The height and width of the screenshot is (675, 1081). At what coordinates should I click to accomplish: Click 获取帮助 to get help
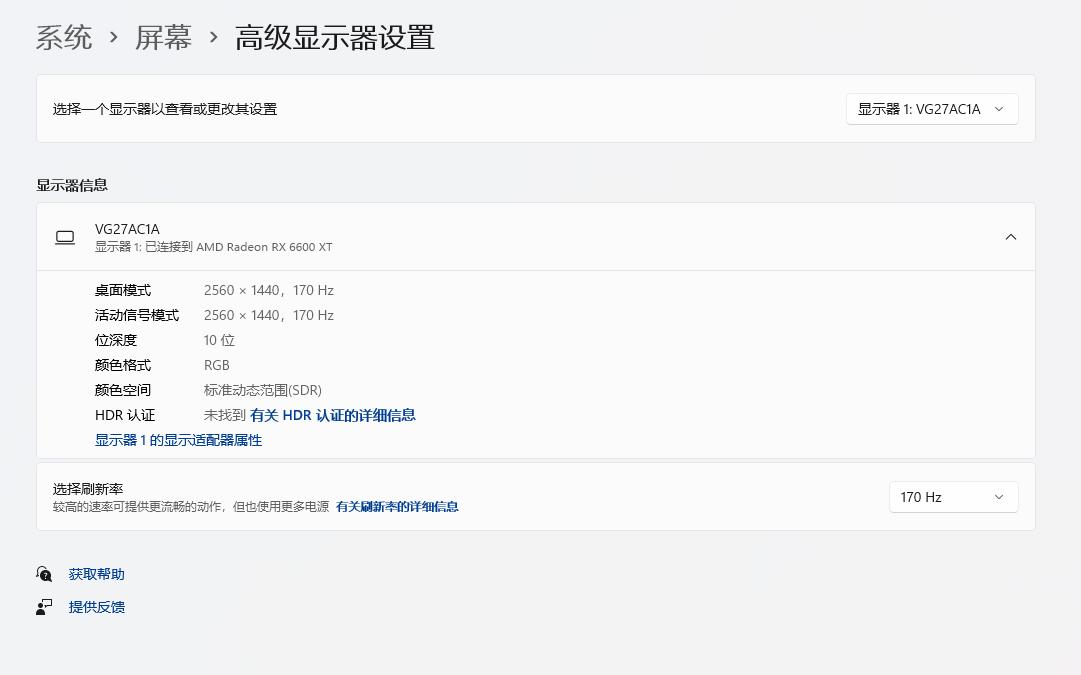pos(95,574)
